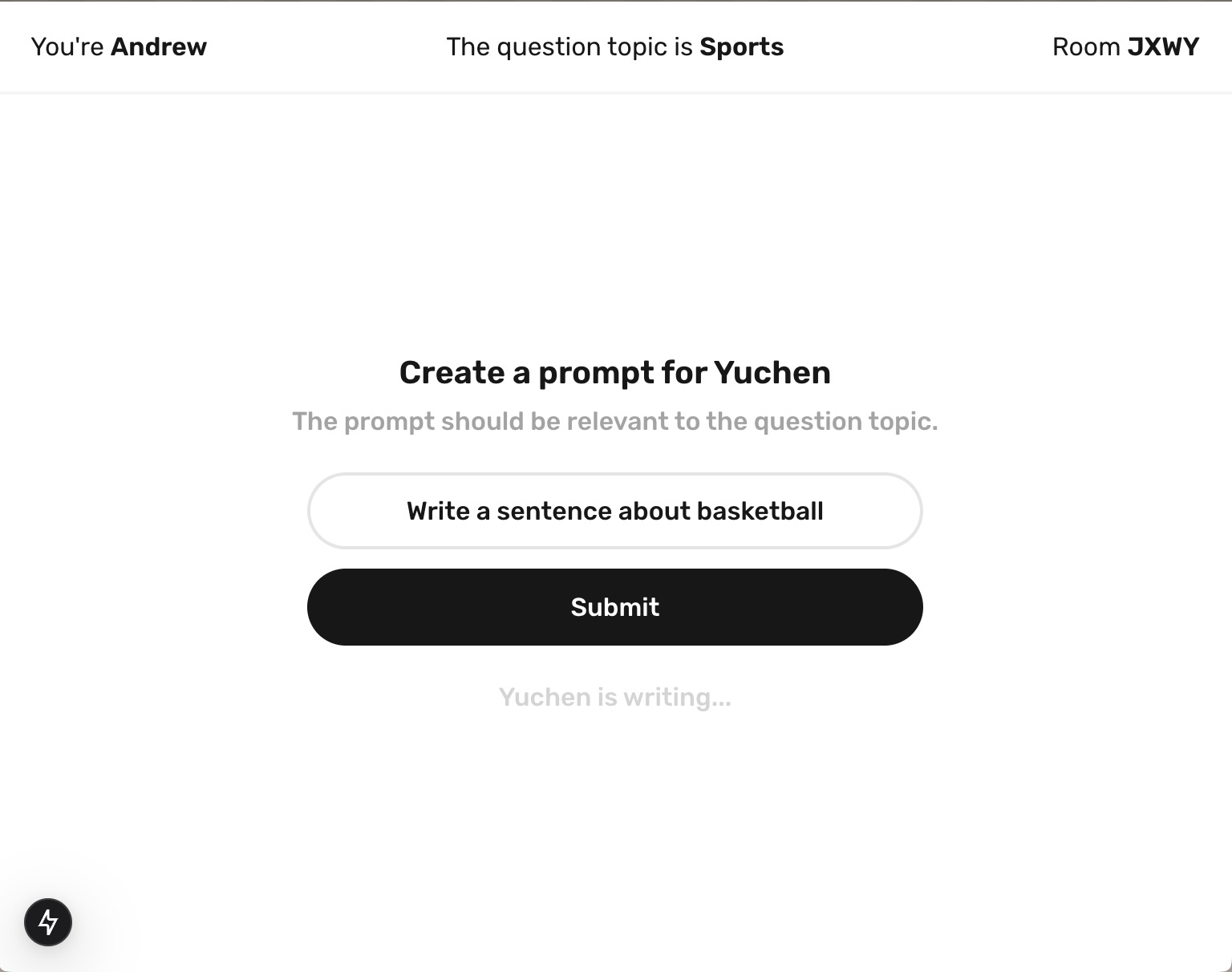Click the player name Andrew
The height and width of the screenshot is (972, 1232).
pos(159,47)
